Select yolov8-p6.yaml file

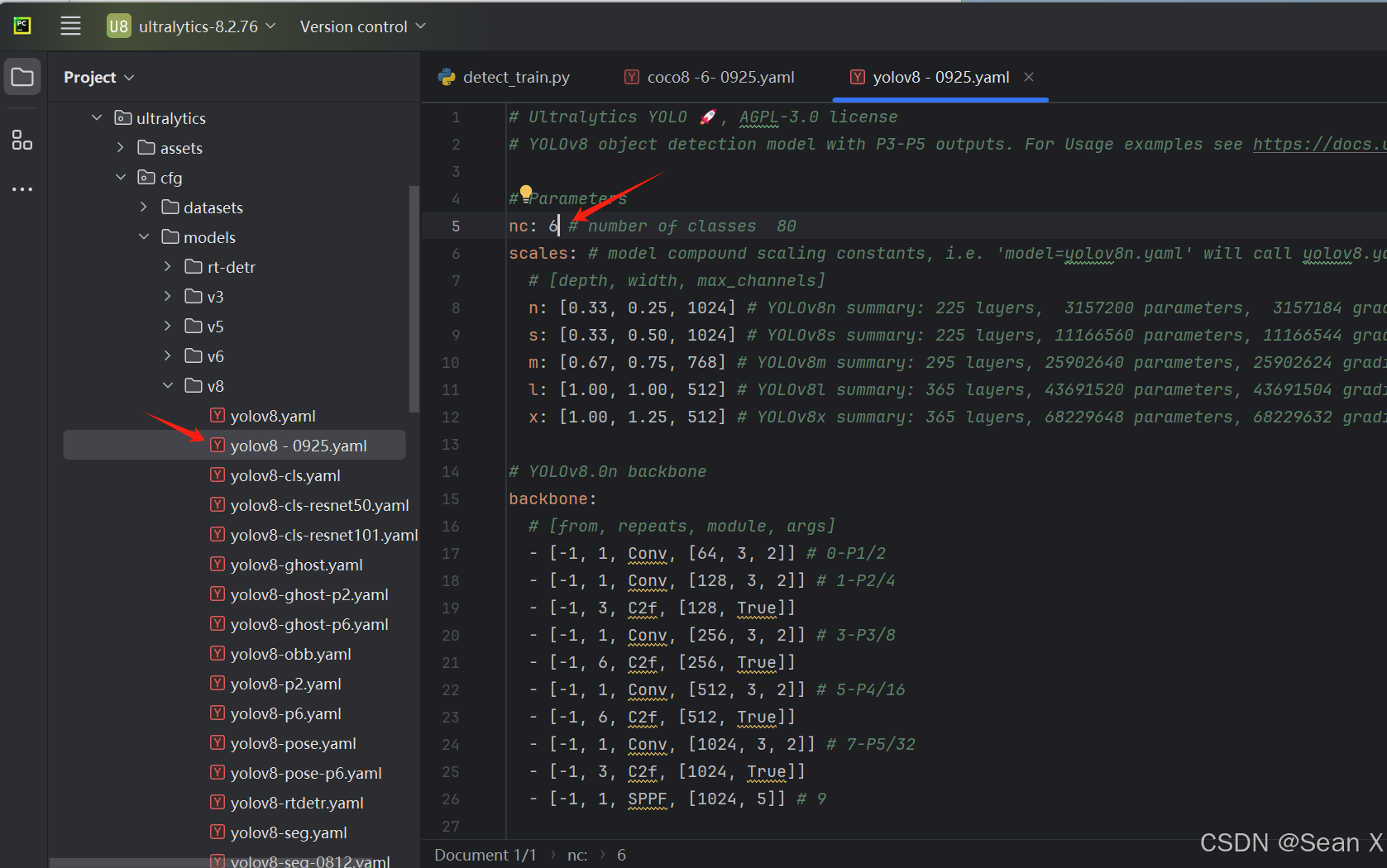[285, 713]
